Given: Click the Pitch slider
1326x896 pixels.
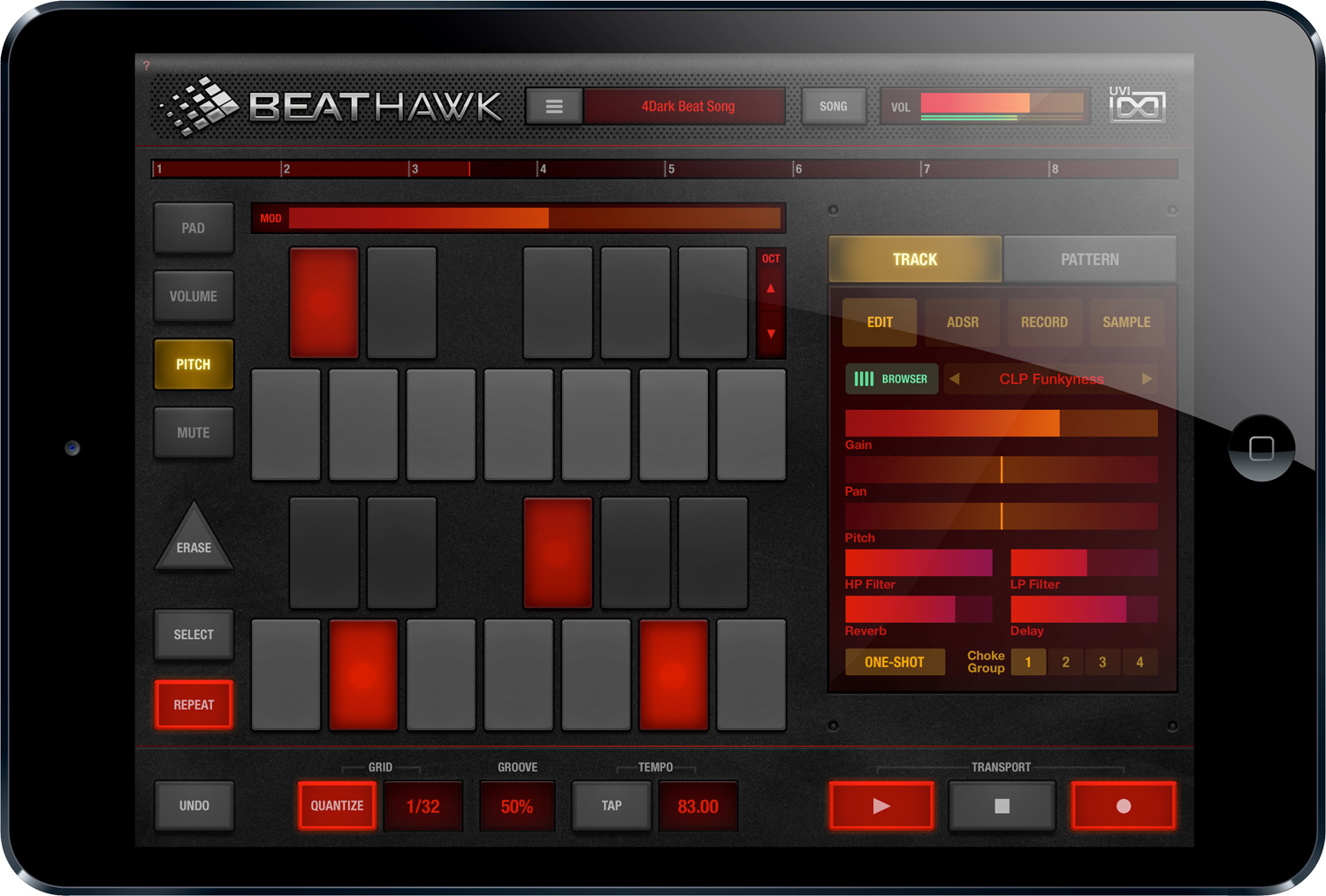Looking at the screenshot, I should pyautogui.click(x=1002, y=516).
